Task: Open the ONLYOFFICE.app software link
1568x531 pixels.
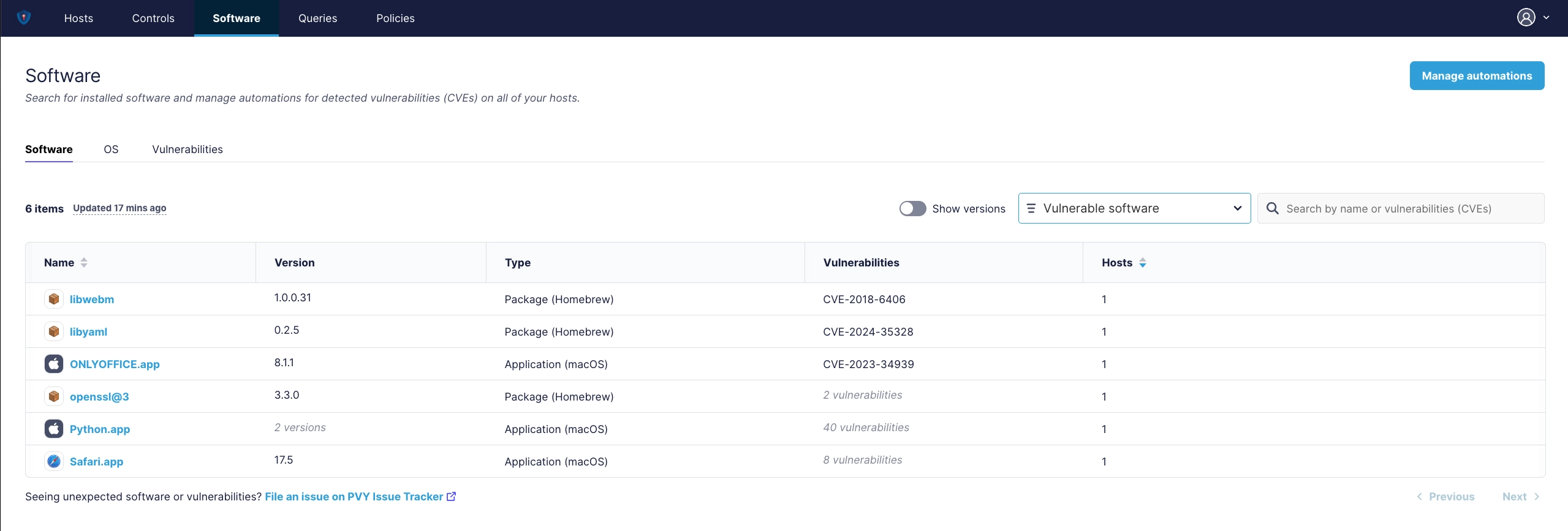Action: click(x=115, y=364)
